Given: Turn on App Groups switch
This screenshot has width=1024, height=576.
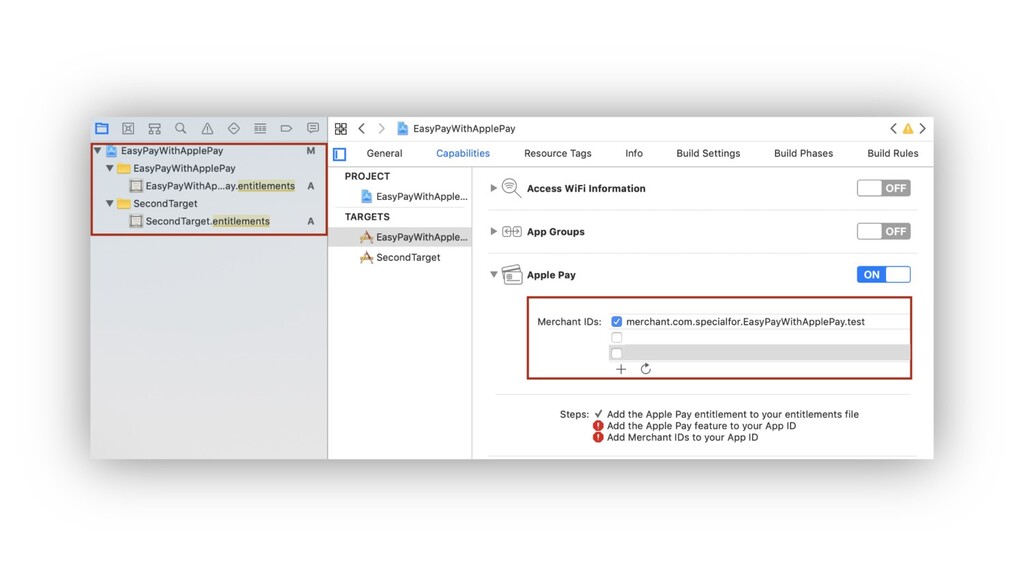Looking at the screenshot, I should [884, 231].
